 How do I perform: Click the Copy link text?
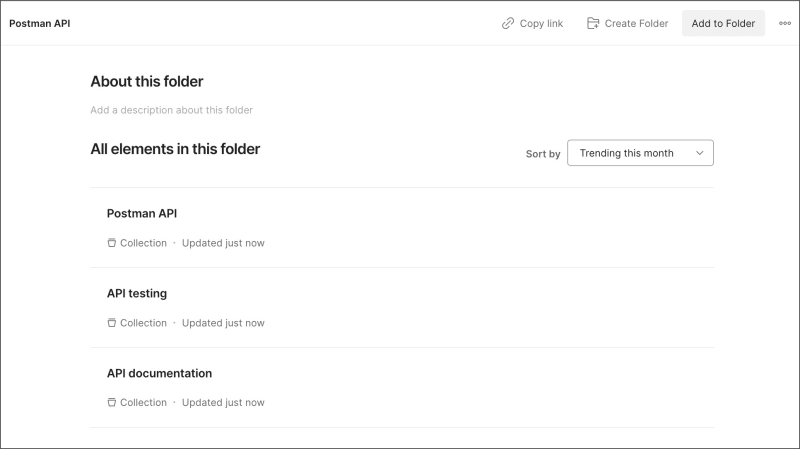coord(541,23)
